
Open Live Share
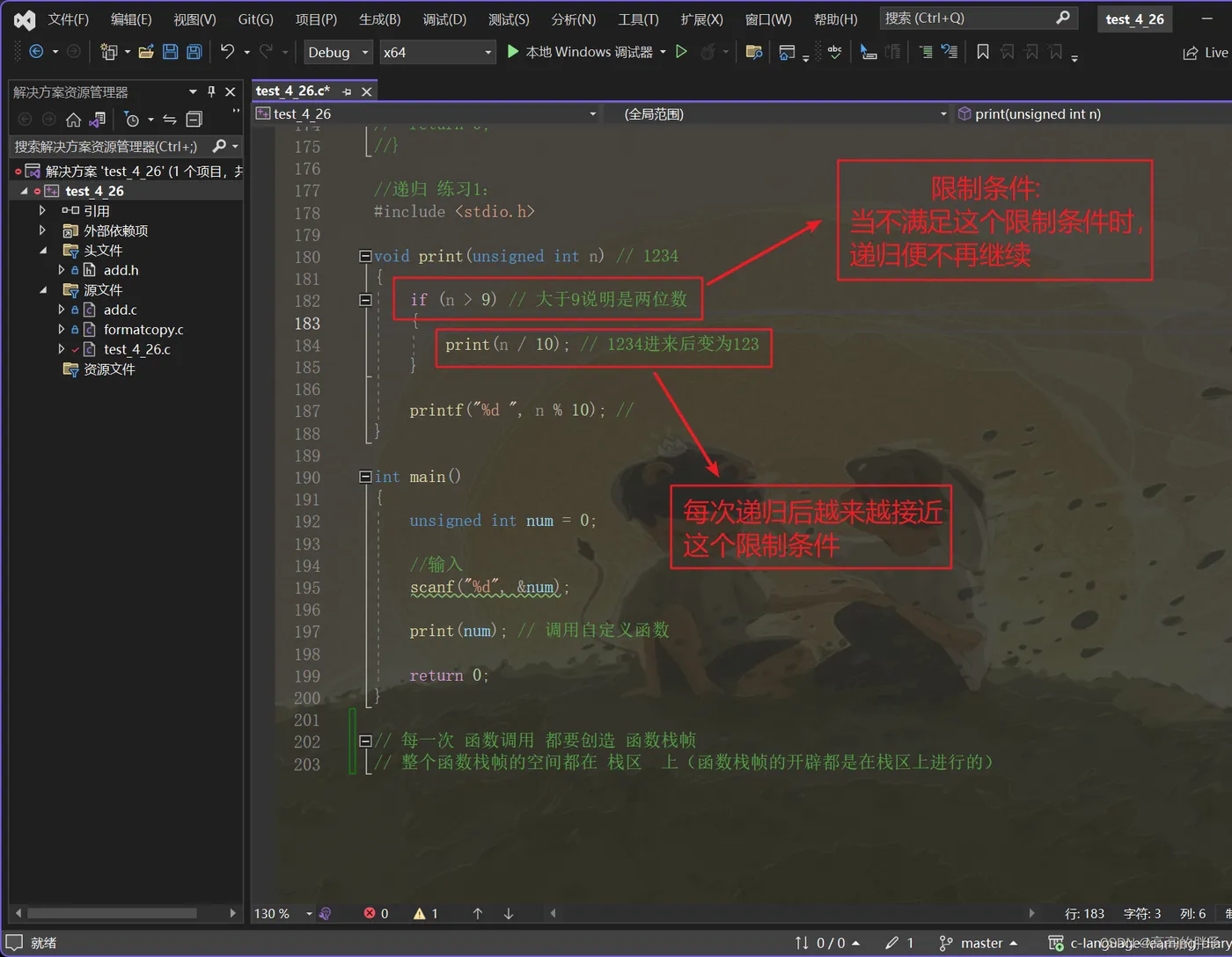click(1206, 53)
